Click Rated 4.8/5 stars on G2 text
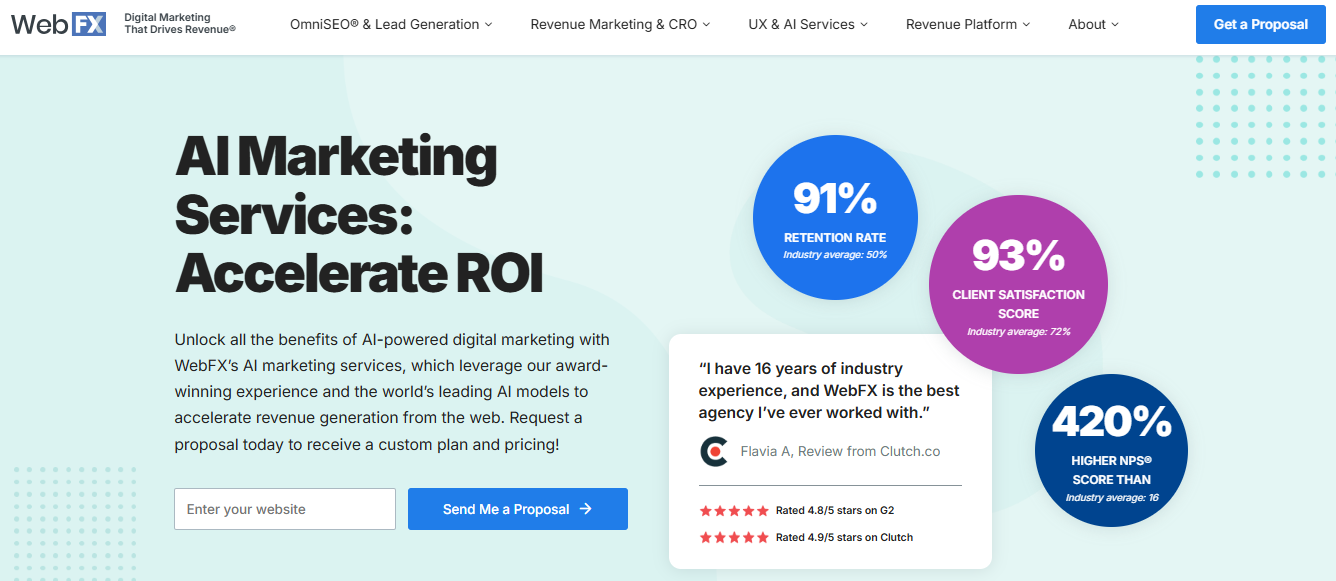Screen dimensions: 1336x581 [834, 510]
